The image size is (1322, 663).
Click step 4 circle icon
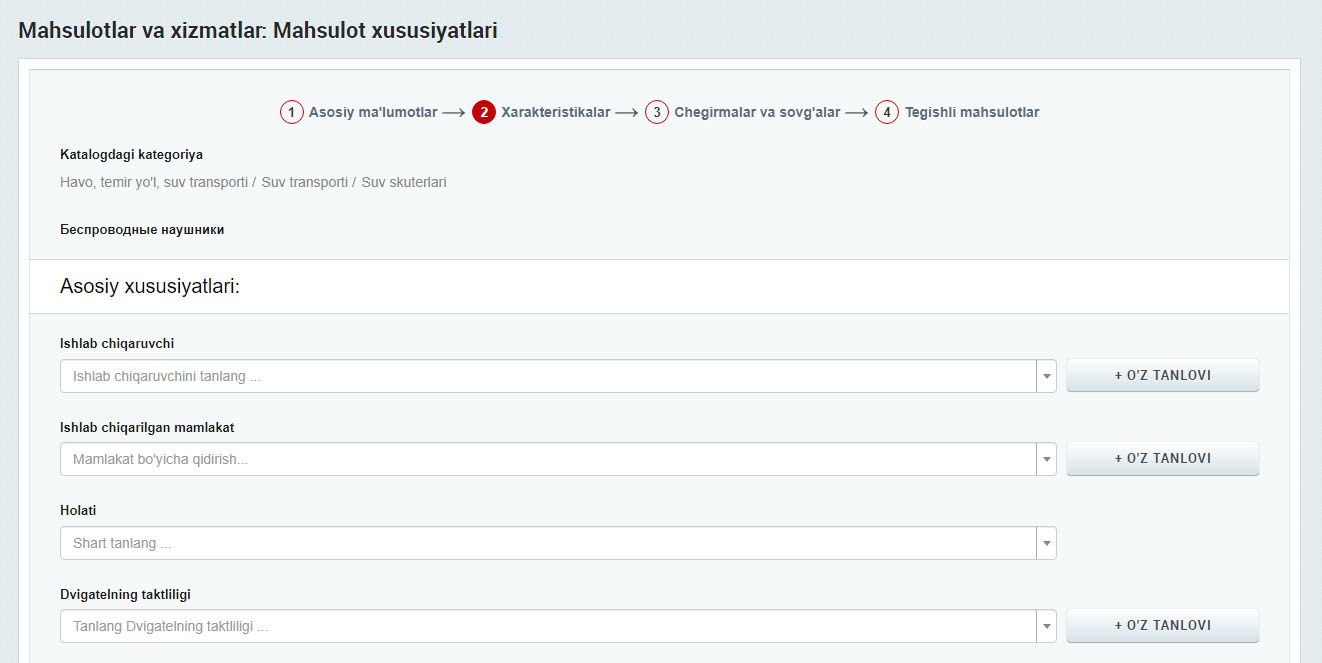887,112
